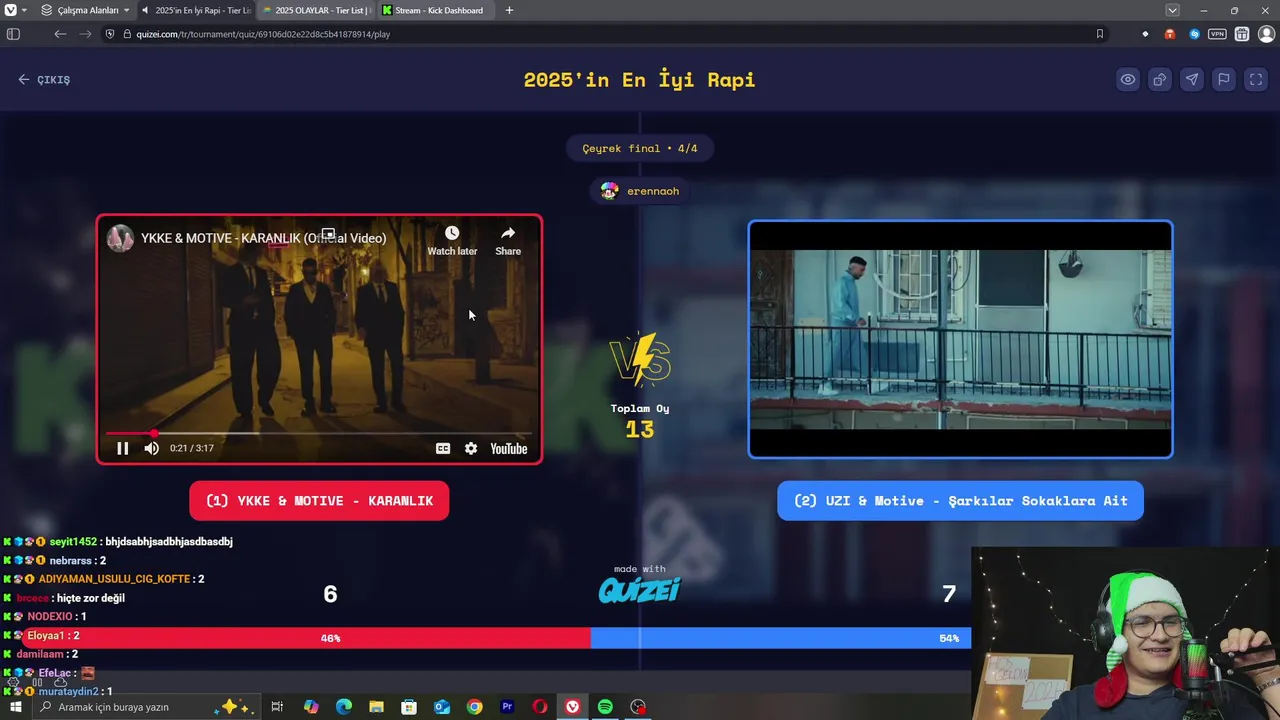Click the channel avatar in video title
Viewport: 1280px width, 720px height.
pyautogui.click(x=121, y=238)
